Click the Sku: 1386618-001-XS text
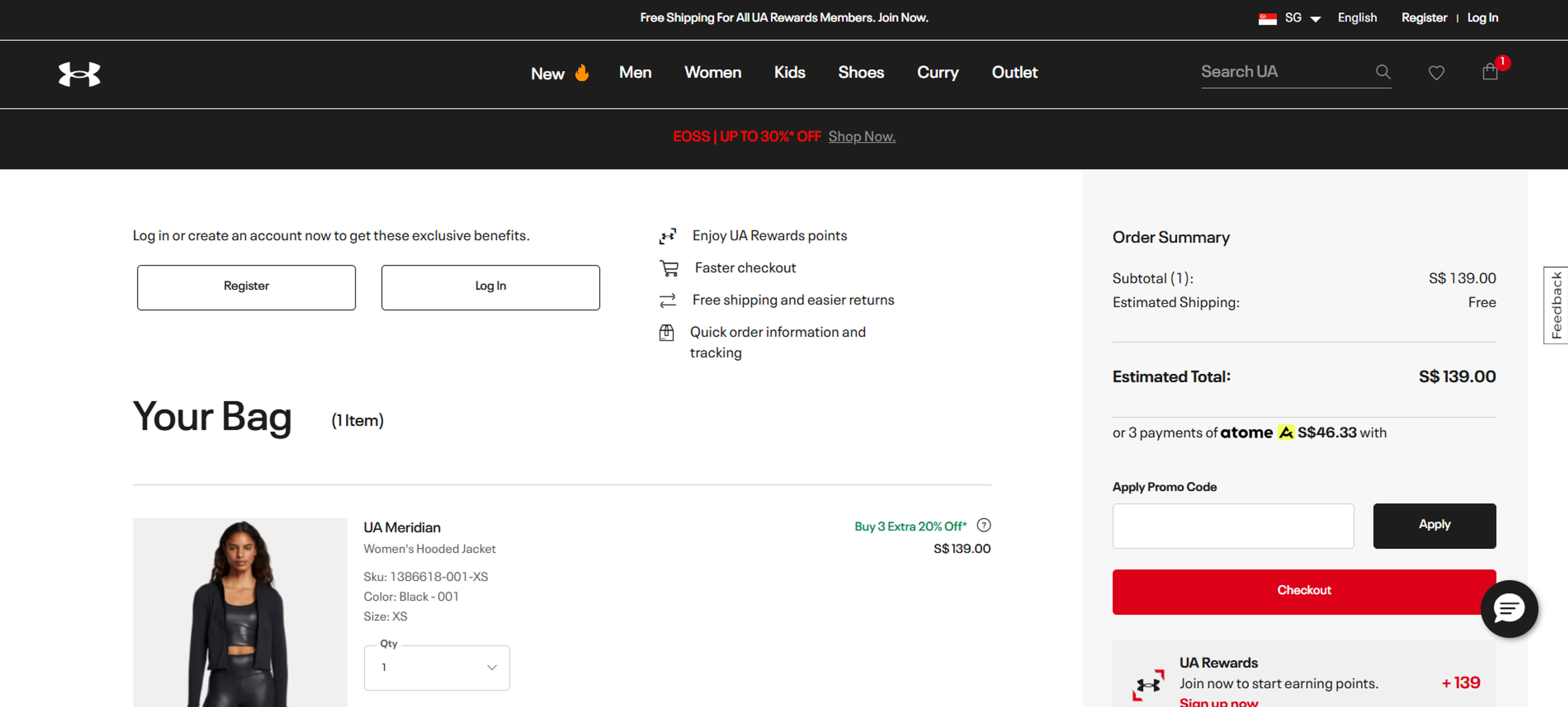 point(425,576)
